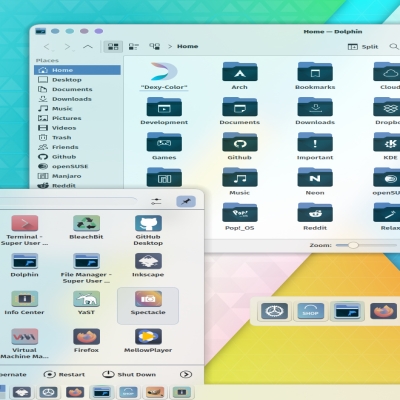
Task: Open the Documents folder icon in file view
Action: click(x=240, y=111)
